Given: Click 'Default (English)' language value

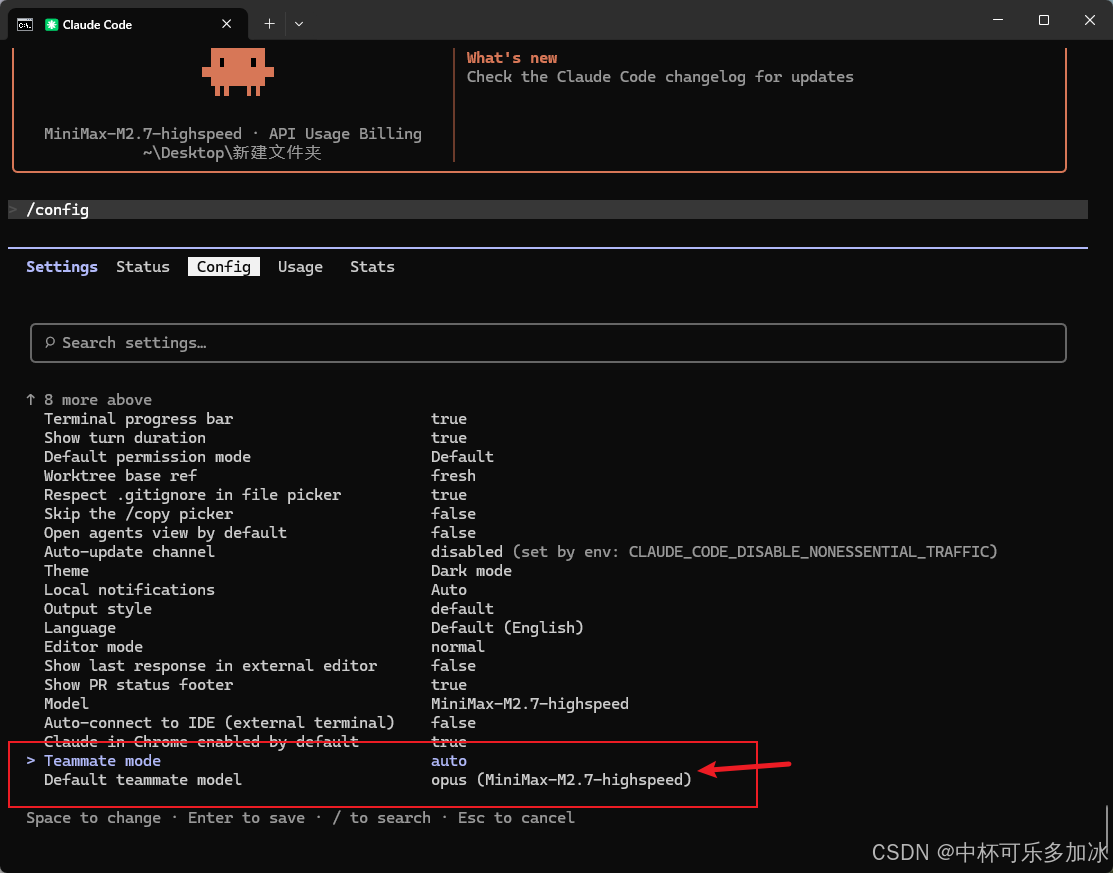Looking at the screenshot, I should point(507,628).
